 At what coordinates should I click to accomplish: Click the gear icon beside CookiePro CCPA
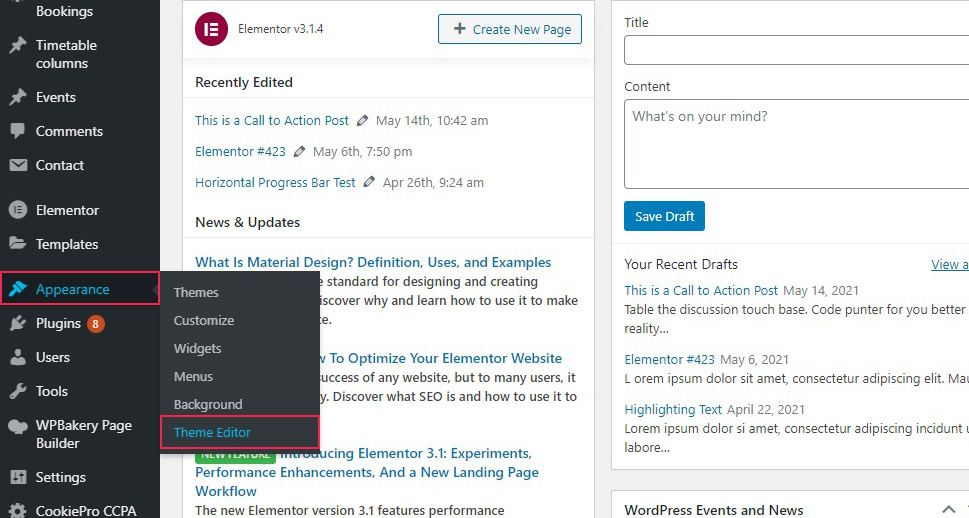click(x=18, y=510)
